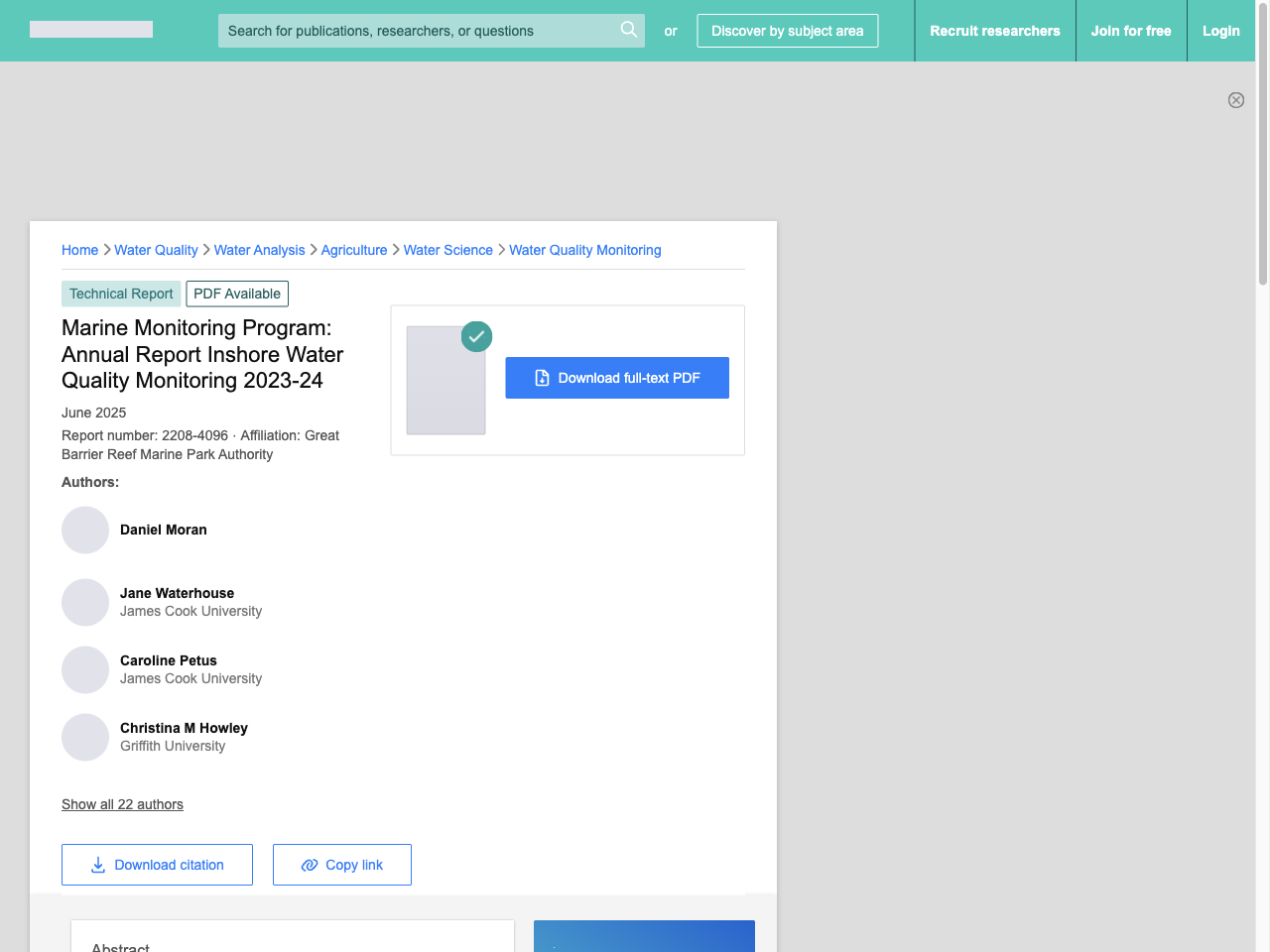Click Jane Waterhouse's avatar
Viewport: 1270px width, 952px height.
click(x=85, y=603)
